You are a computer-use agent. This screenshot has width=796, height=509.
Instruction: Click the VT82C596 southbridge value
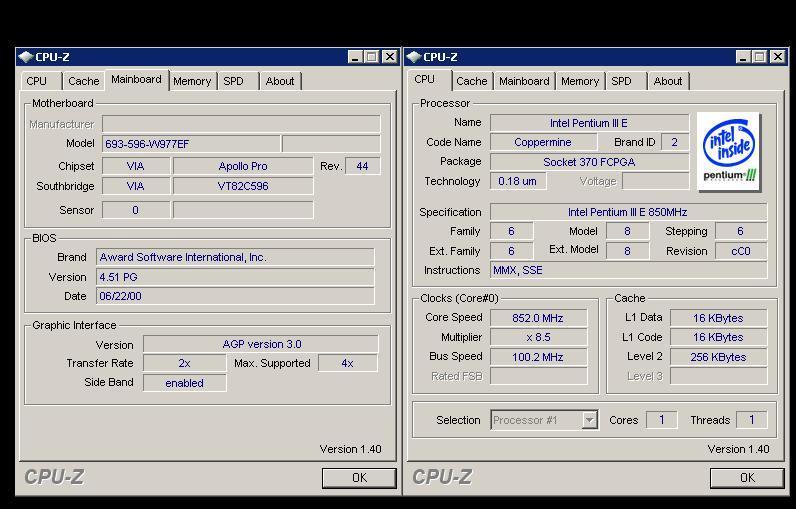[243, 186]
